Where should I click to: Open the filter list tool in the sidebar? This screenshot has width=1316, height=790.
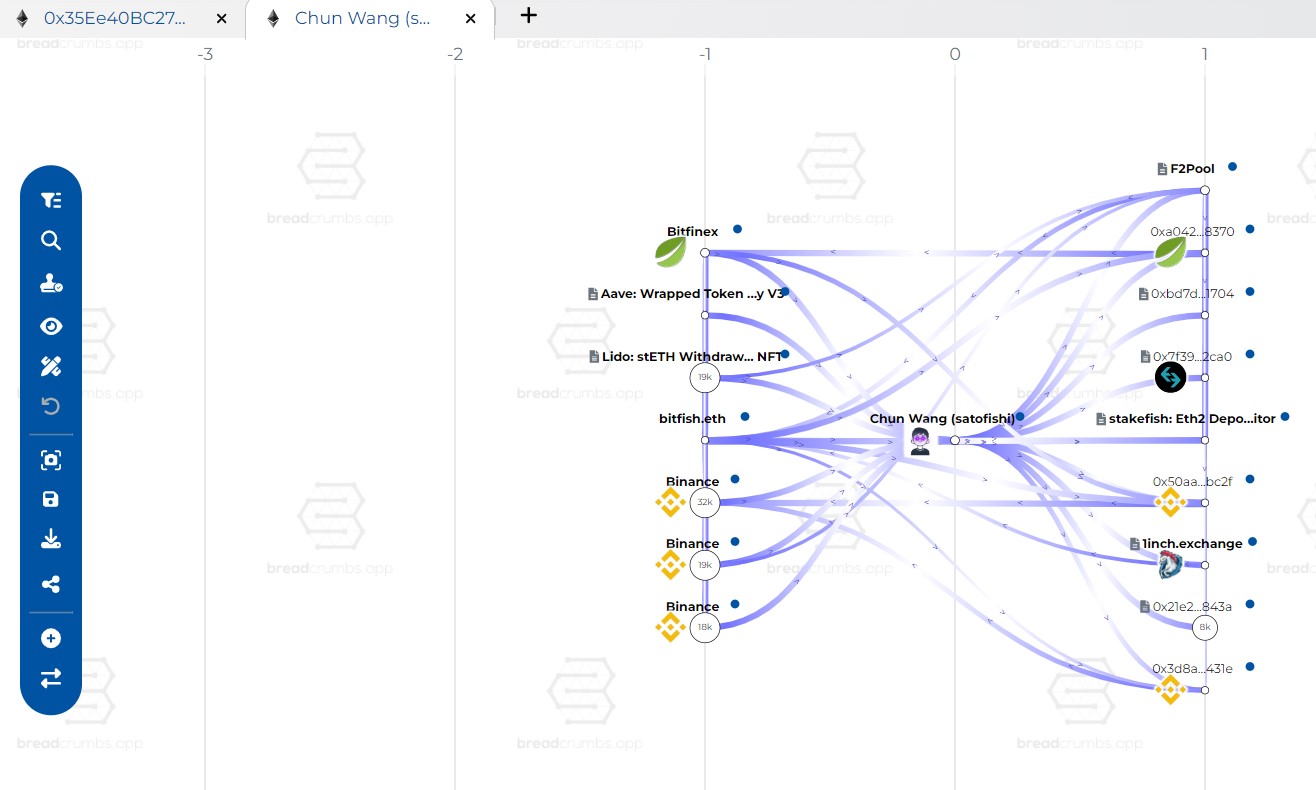click(51, 200)
